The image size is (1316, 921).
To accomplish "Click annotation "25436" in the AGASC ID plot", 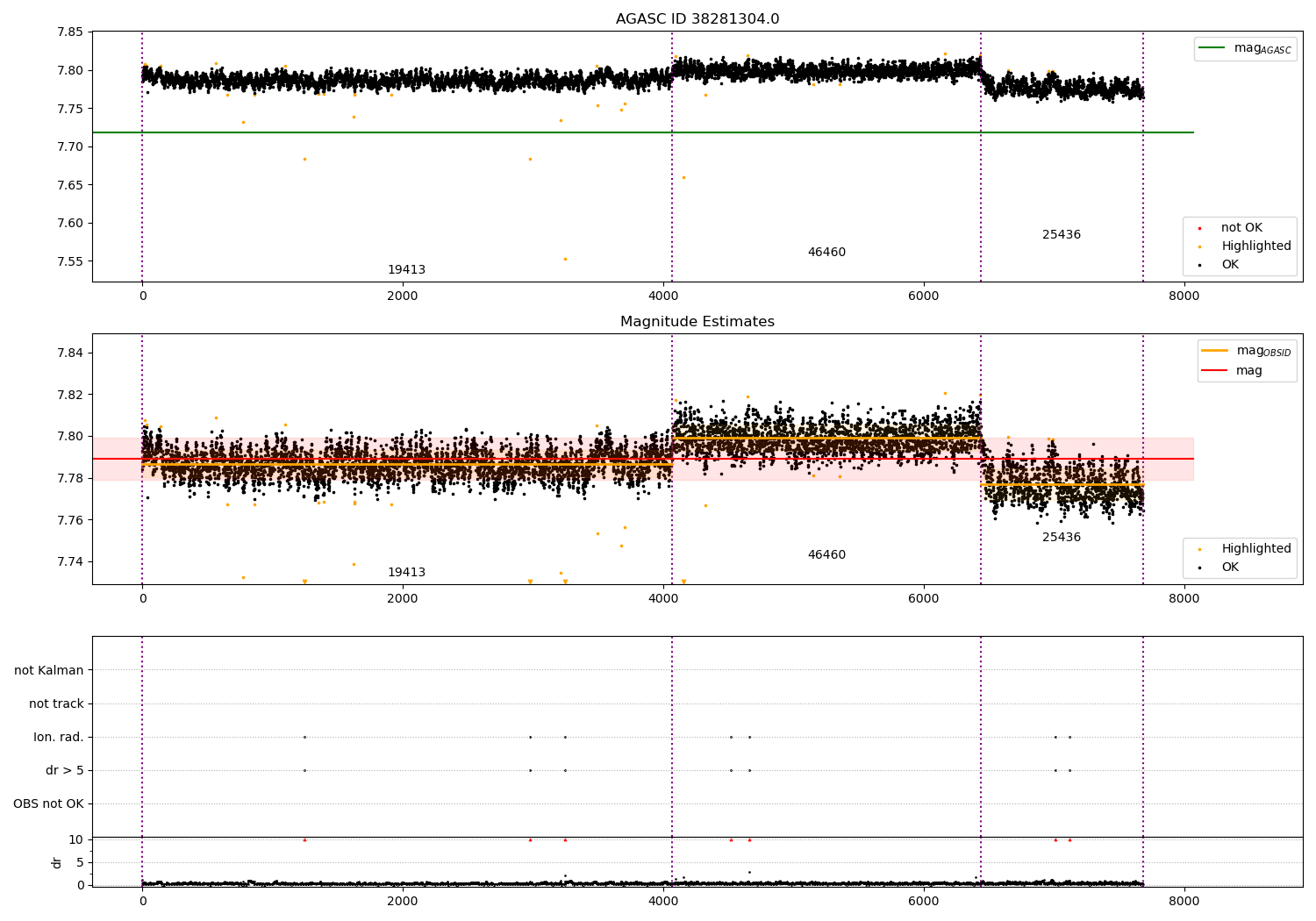I will point(1062,235).
